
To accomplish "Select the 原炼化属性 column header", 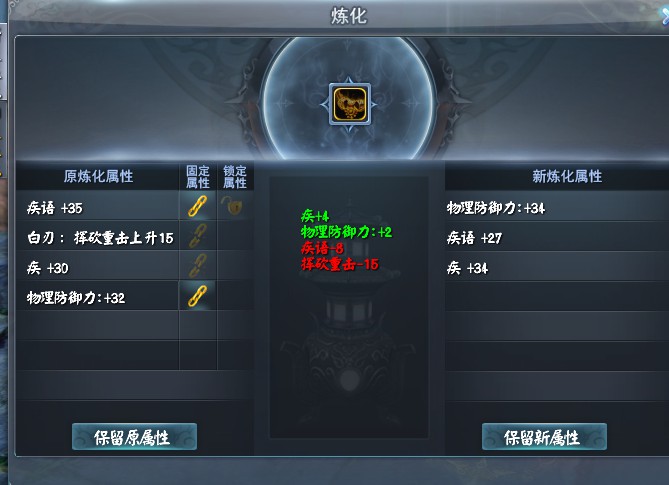I will [98, 176].
